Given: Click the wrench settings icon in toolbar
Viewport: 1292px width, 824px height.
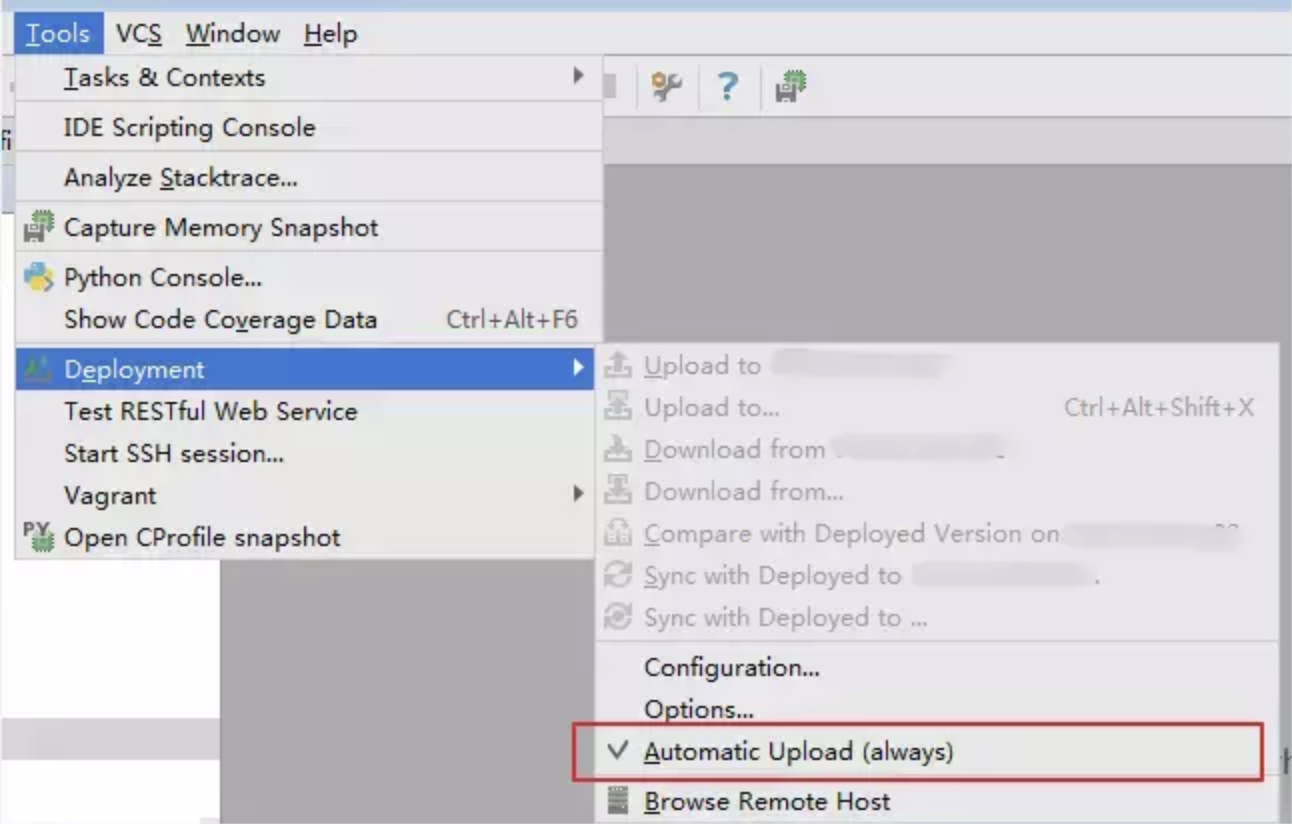Looking at the screenshot, I should pos(666,87).
